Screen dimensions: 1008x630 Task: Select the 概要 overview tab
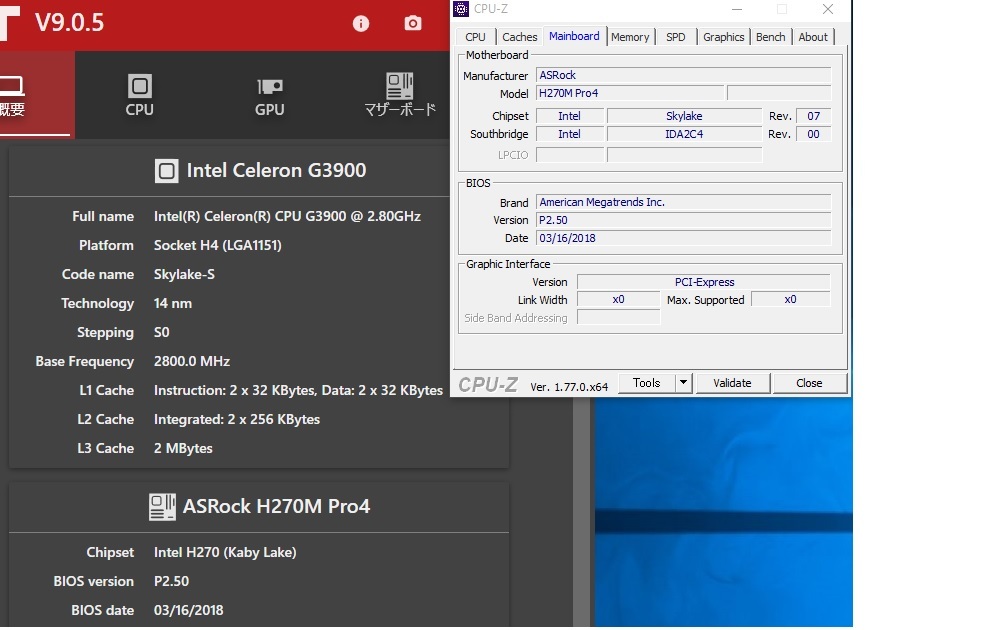[12, 96]
